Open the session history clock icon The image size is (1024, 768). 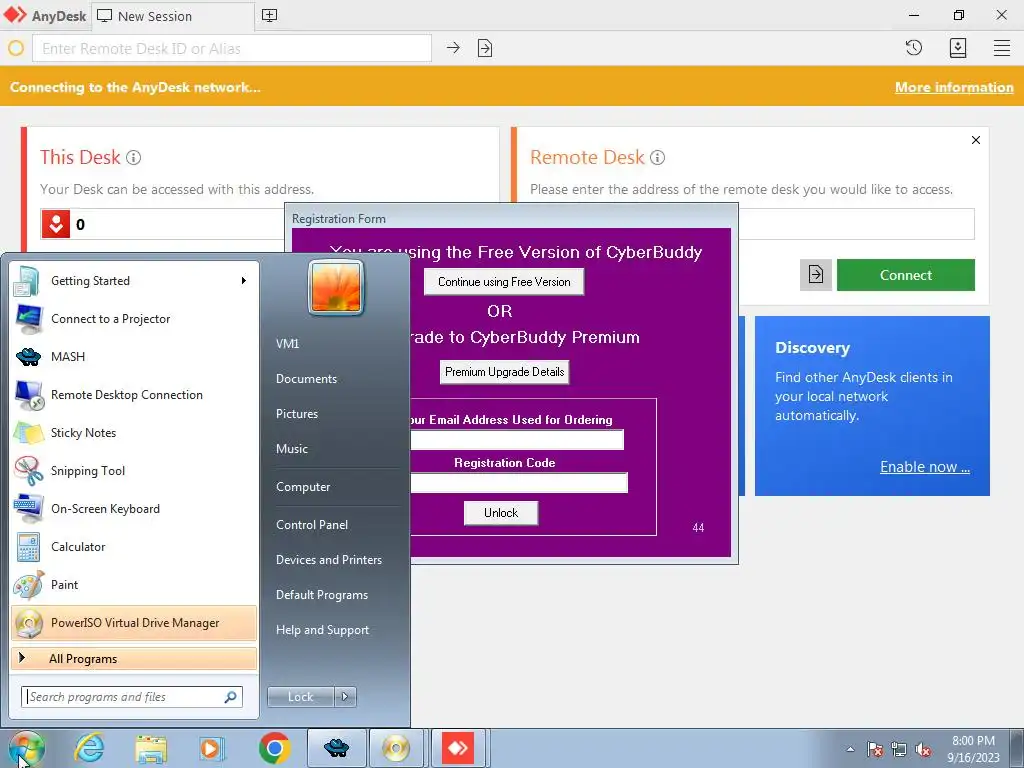(x=914, y=48)
